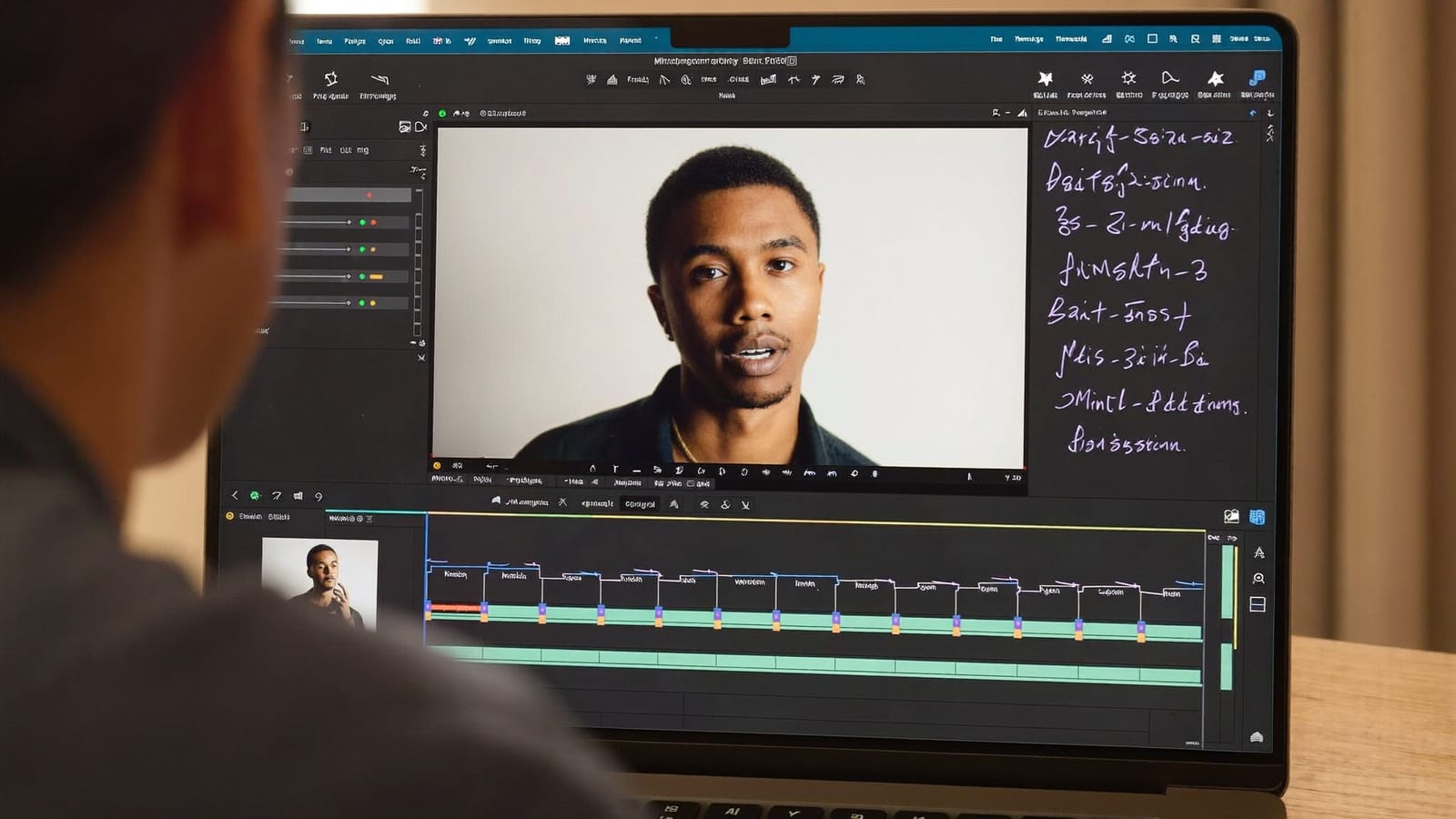Click the picture icon above the timeline's right edge
The image size is (1456, 819).
click(x=1231, y=517)
